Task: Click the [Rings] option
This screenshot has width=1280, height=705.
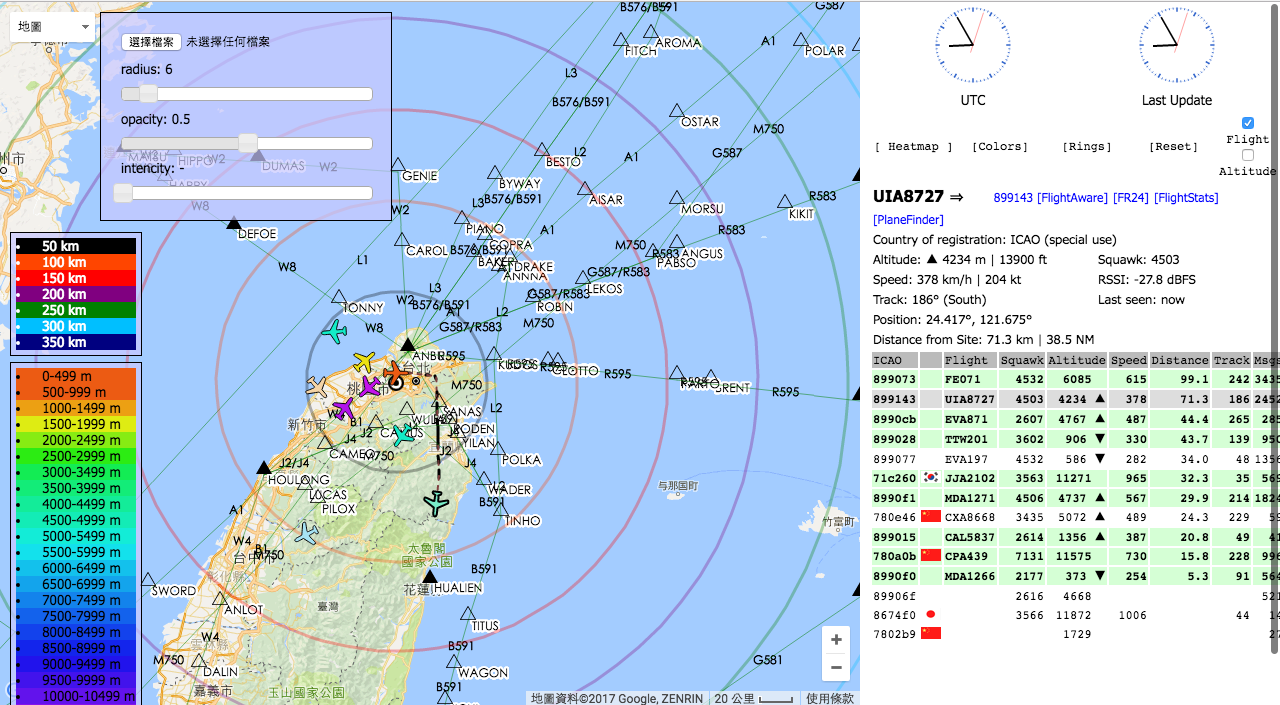Action: [x=1087, y=147]
